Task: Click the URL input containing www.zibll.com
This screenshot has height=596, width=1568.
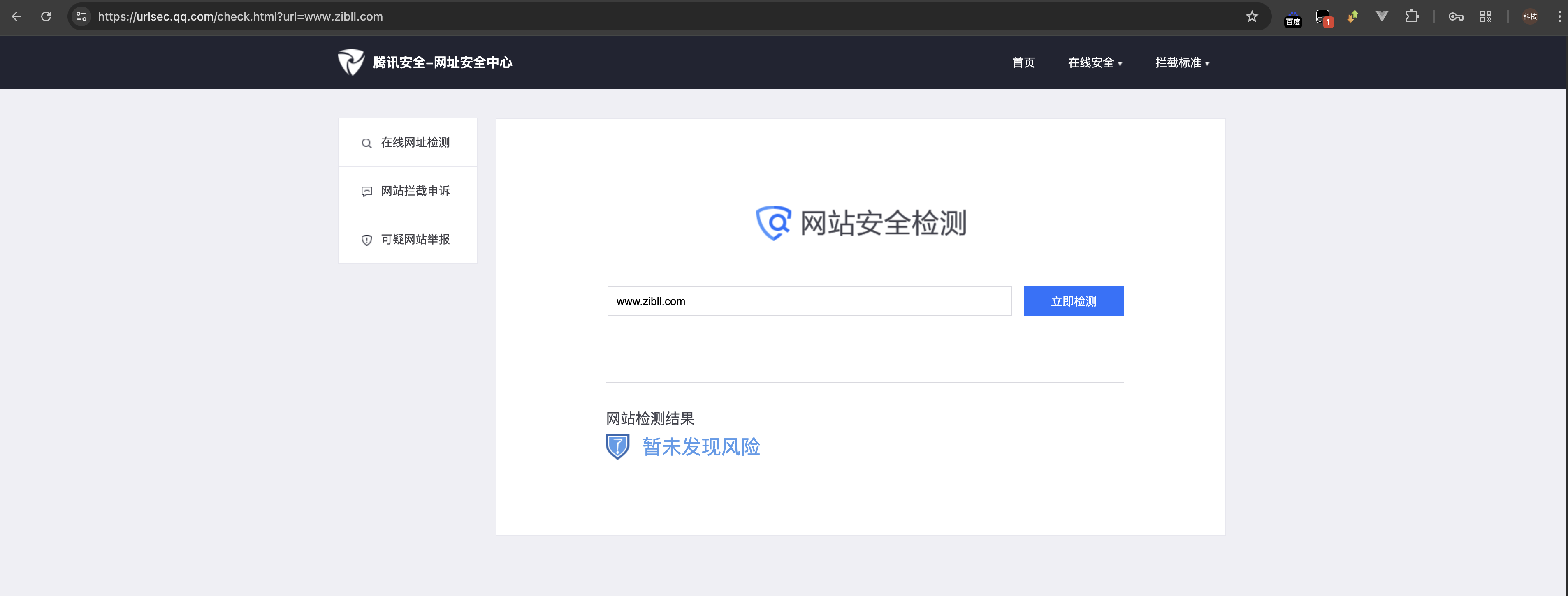Action: [x=809, y=301]
